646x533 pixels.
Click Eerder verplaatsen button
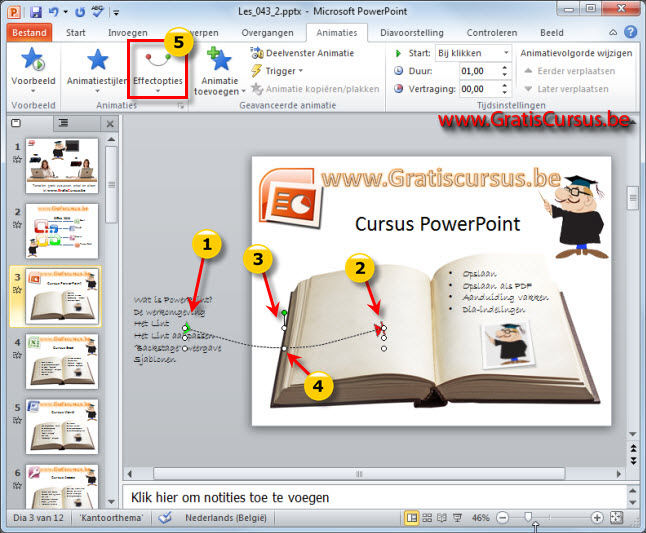point(569,71)
